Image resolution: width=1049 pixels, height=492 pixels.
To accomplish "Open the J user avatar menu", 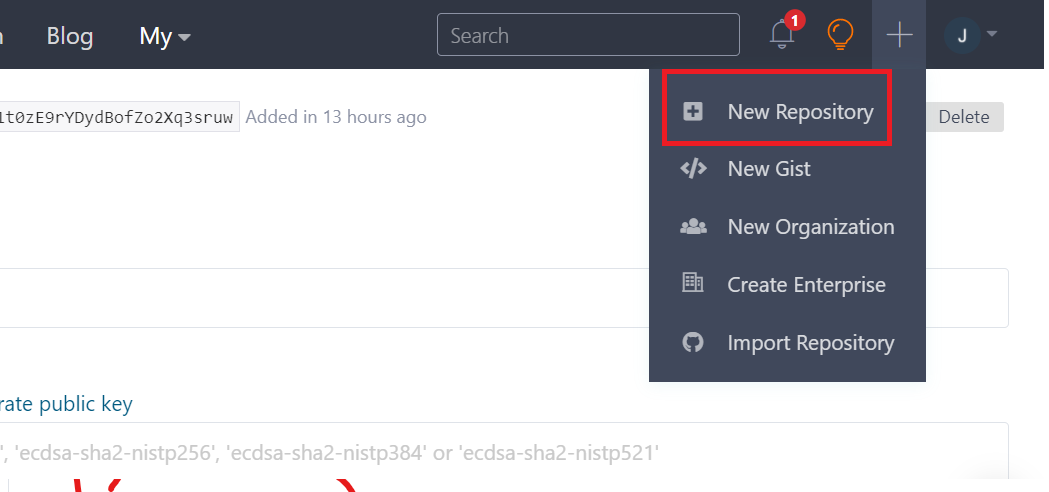I will 970,35.
